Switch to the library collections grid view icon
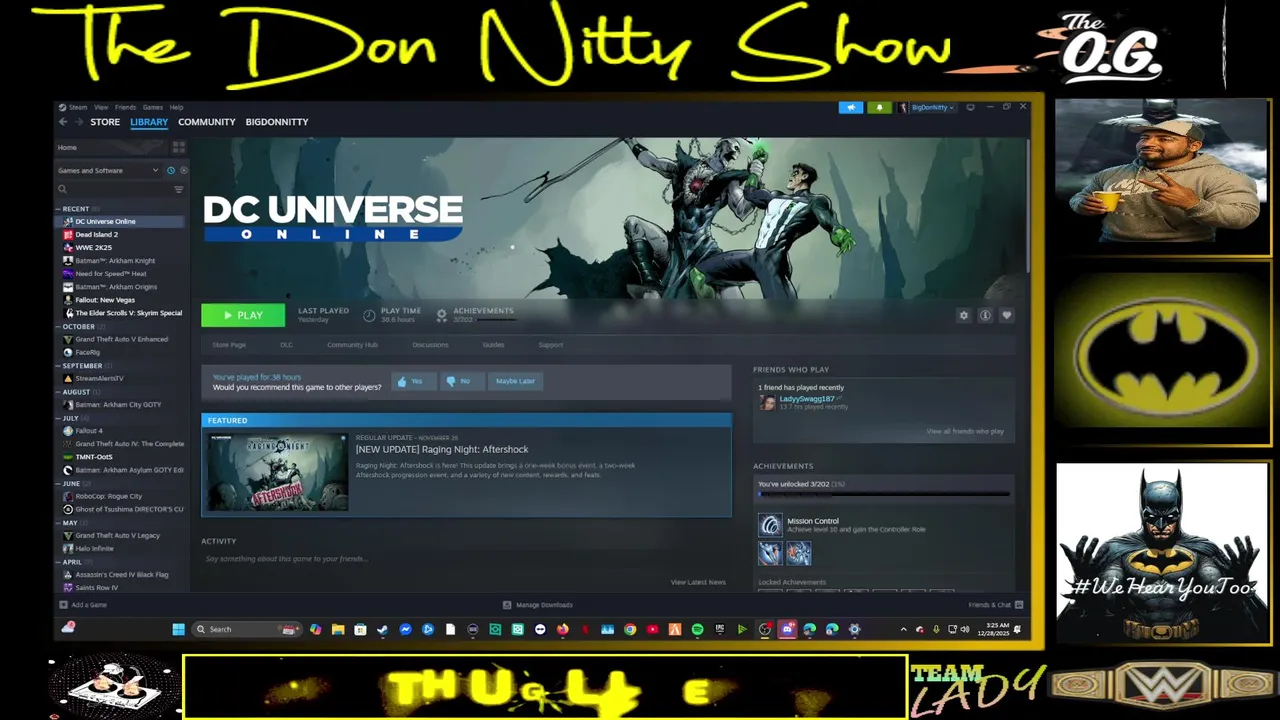Viewport: 1280px width, 720px height. click(x=179, y=147)
